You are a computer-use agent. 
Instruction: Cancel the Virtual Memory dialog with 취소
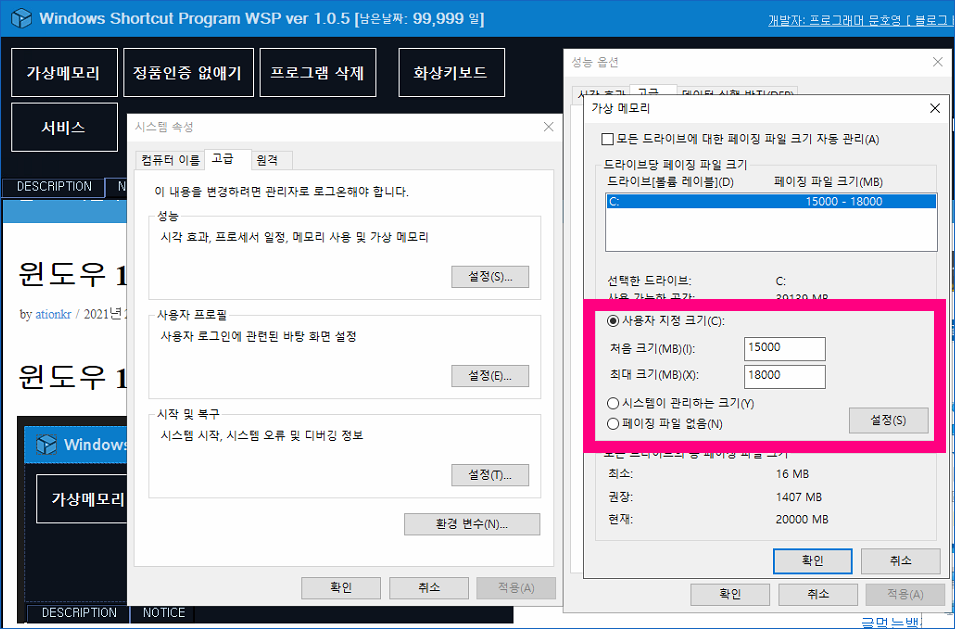[900, 561]
